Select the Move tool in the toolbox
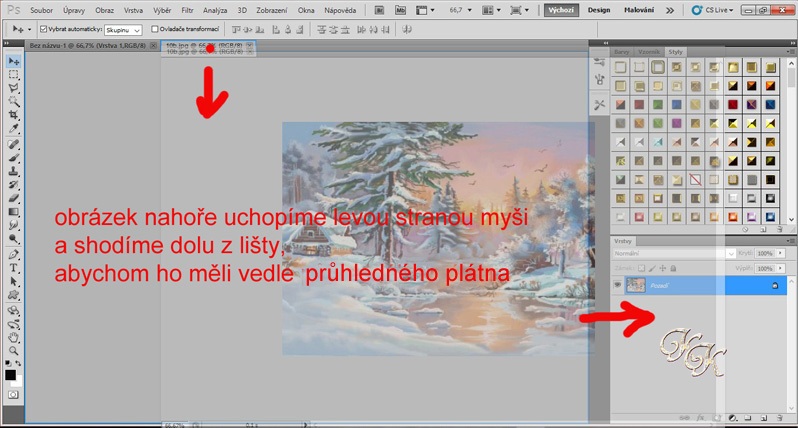This screenshot has width=798, height=428. 13,61
